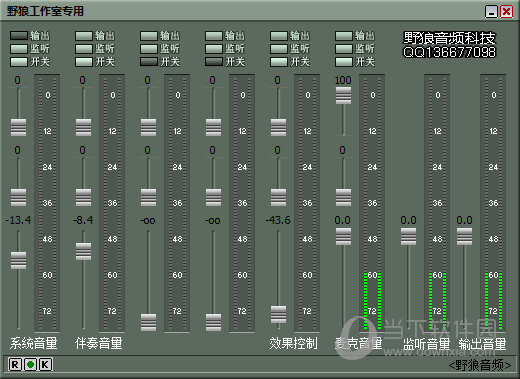
Task: Toggle 输出 for the 效果控制 channel
Action: (x=279, y=36)
